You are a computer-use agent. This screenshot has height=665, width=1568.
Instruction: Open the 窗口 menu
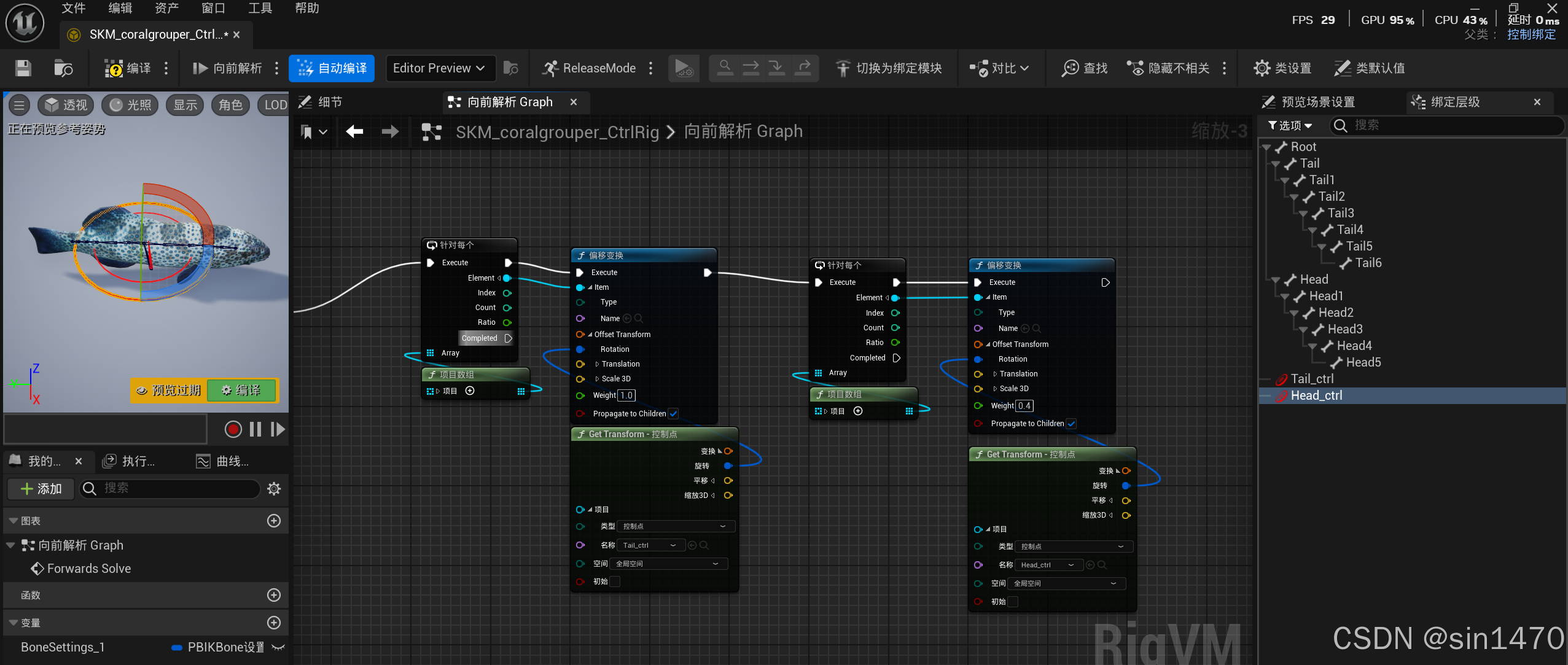pyautogui.click(x=213, y=8)
